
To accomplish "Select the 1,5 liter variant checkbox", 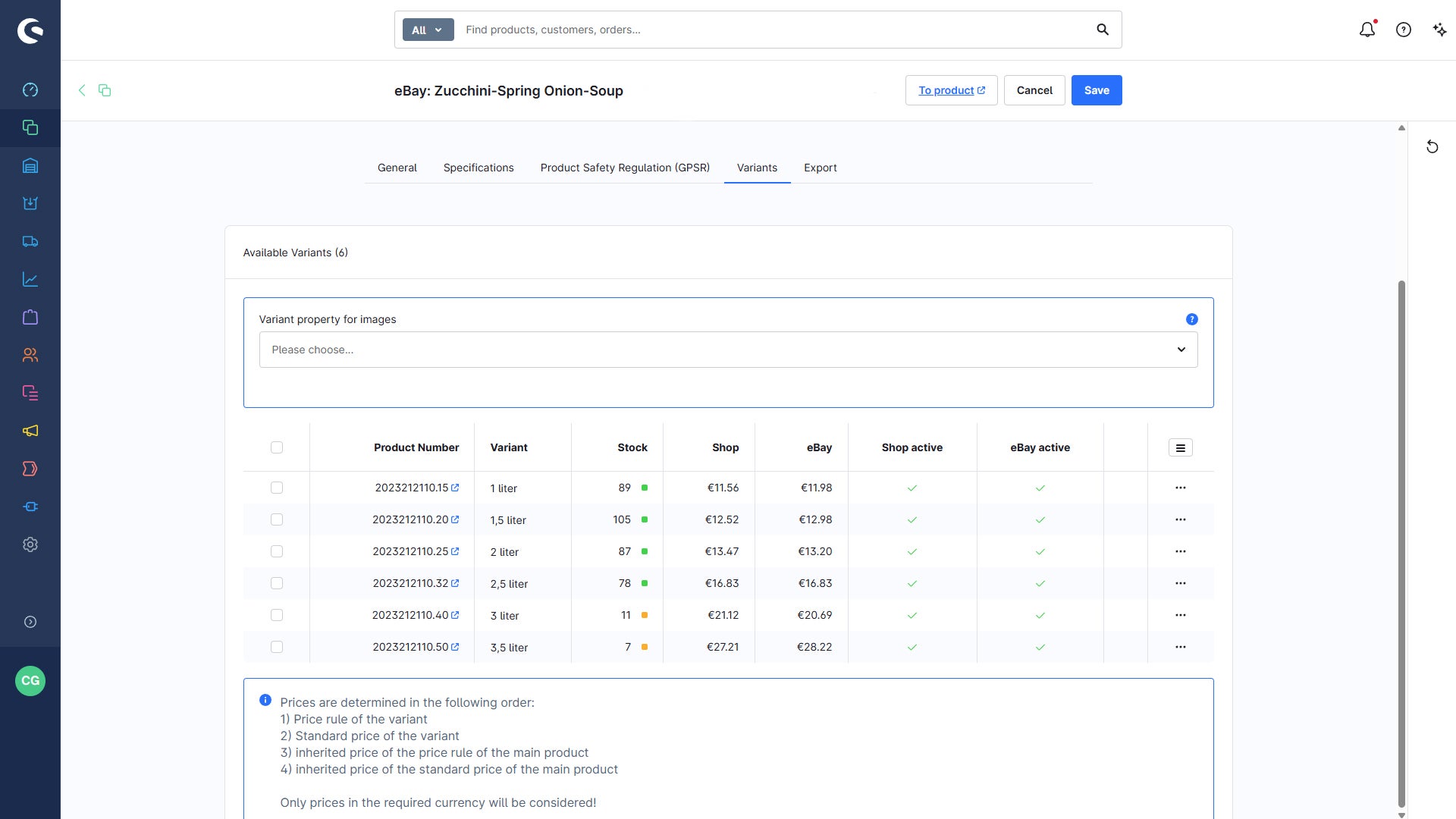I will [277, 519].
